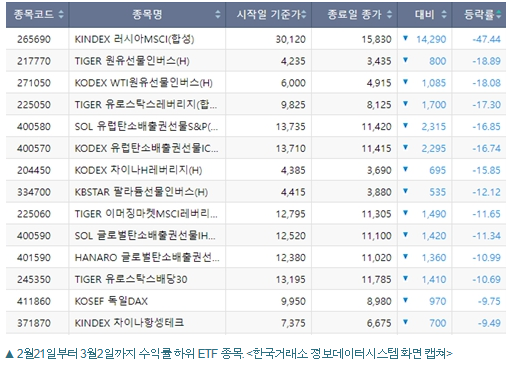The height and width of the screenshot is (367, 523).
Task: Click rate value -18.89
Action: tap(487, 61)
